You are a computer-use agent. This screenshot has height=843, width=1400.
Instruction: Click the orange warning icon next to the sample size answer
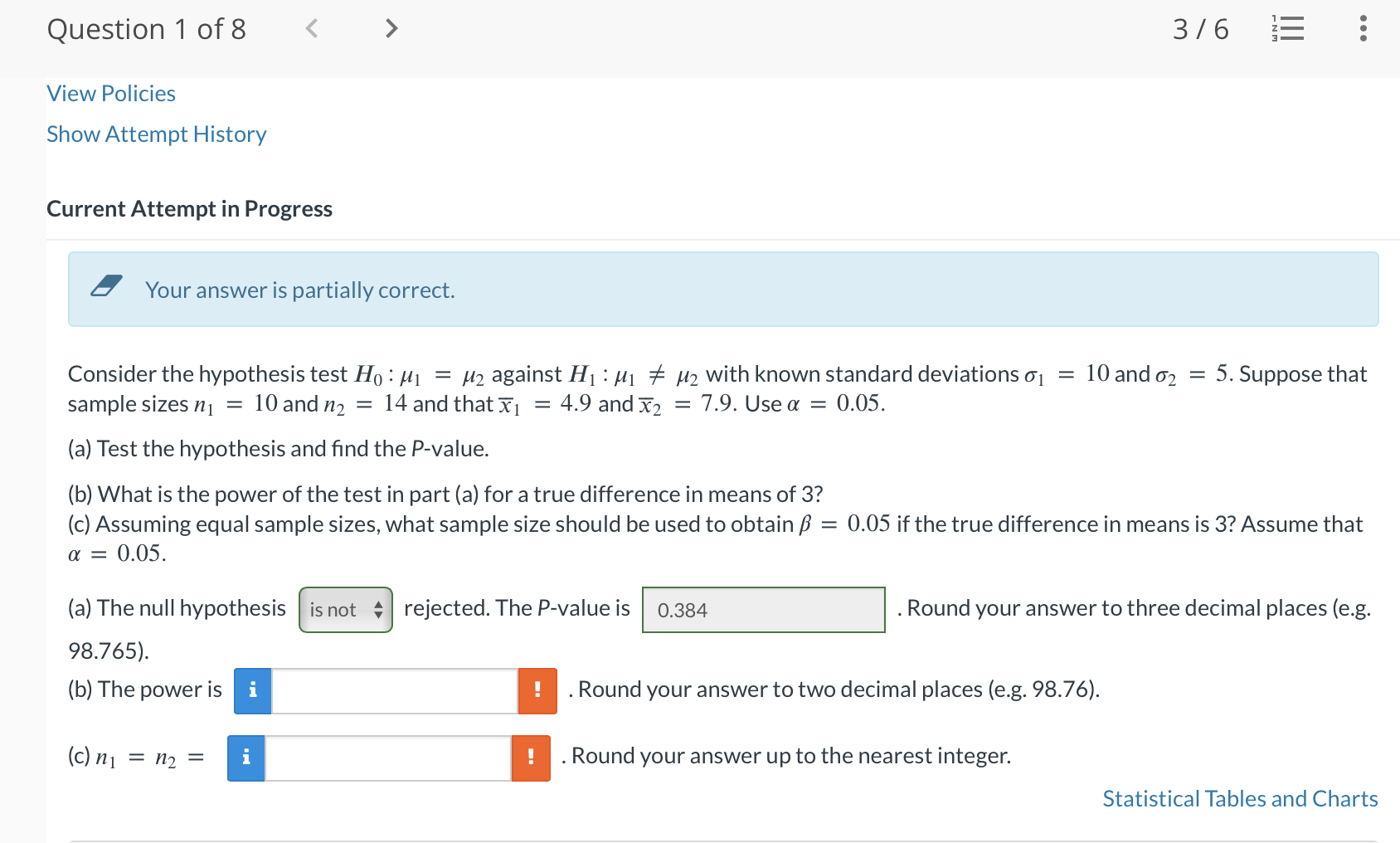tap(531, 757)
